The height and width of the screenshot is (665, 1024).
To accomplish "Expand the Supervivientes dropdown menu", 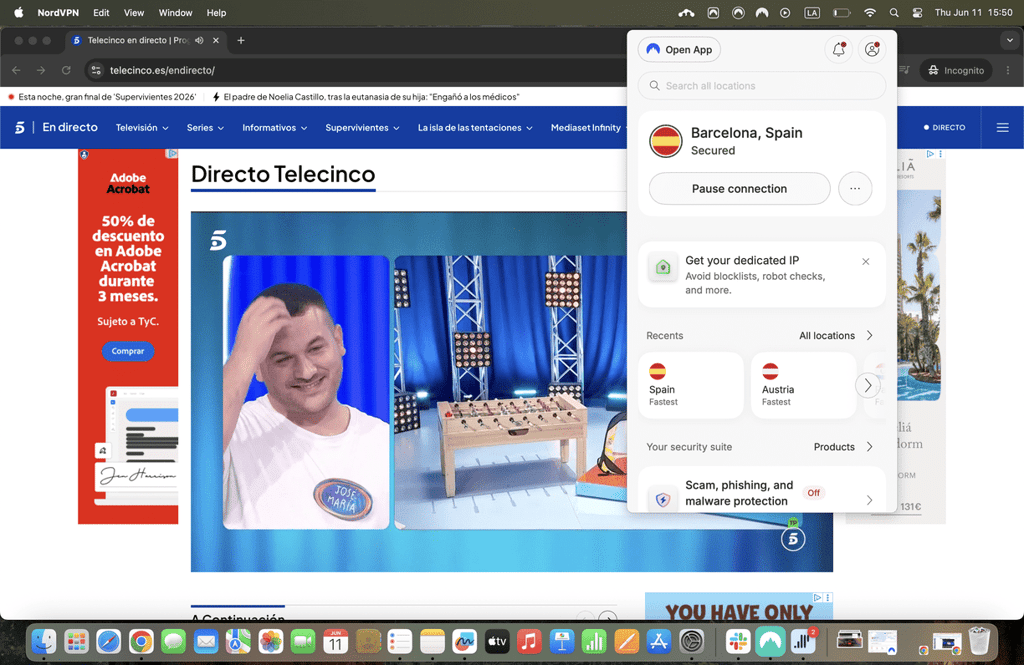I will point(362,128).
